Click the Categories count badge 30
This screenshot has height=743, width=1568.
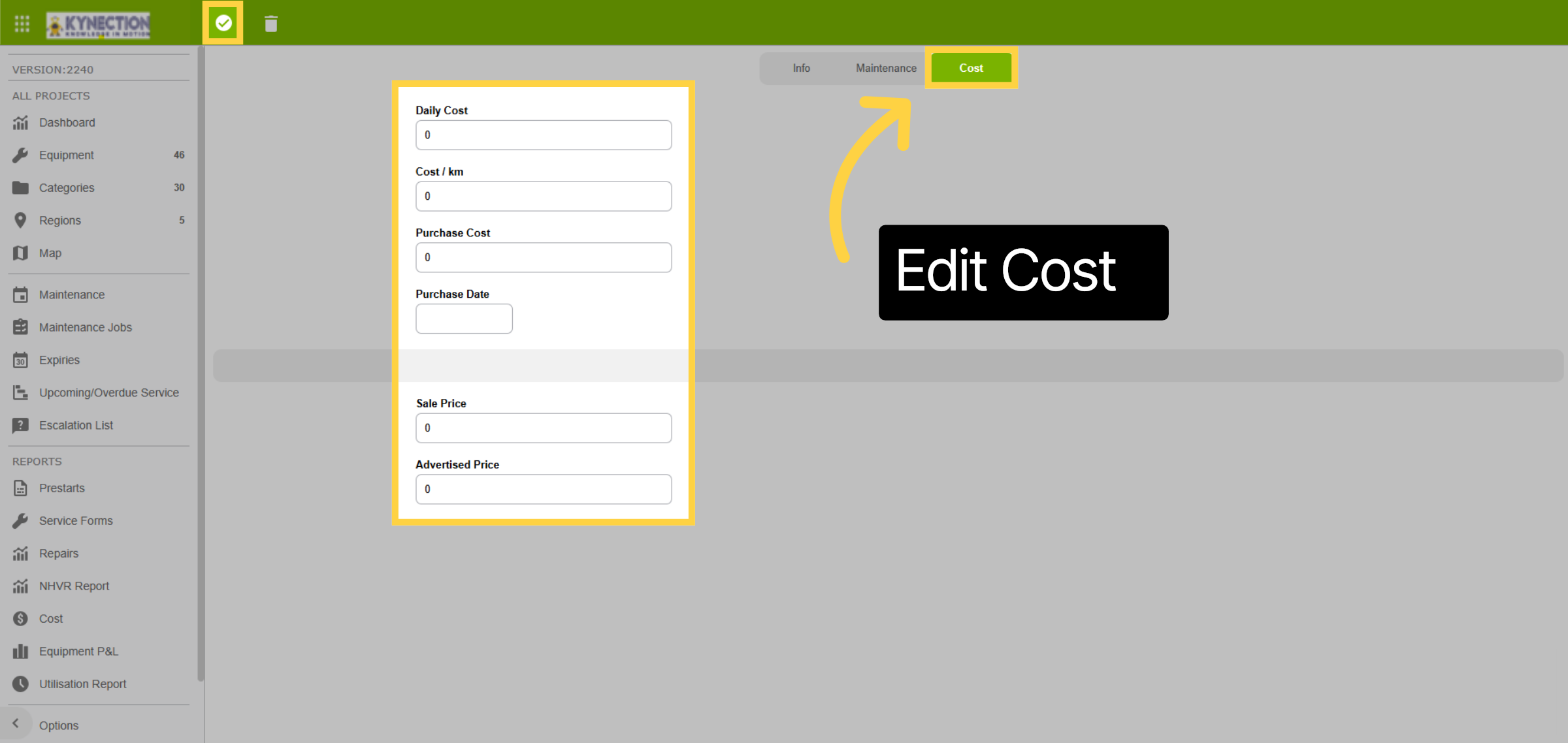[179, 188]
